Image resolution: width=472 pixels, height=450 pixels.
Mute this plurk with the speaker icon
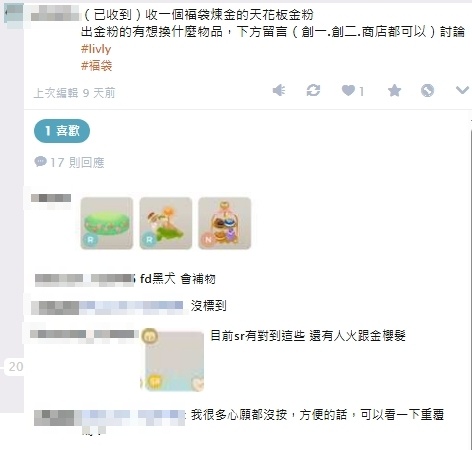pyautogui.click(x=279, y=90)
